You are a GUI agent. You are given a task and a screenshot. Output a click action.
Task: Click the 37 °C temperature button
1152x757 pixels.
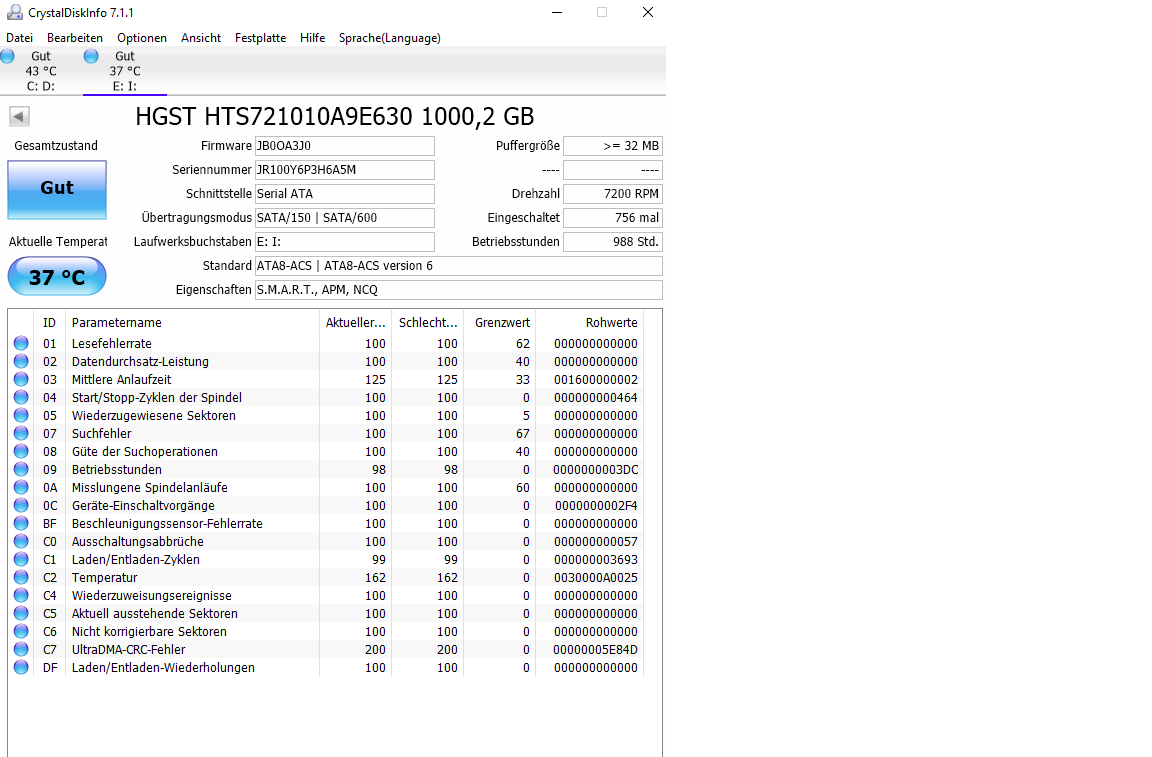(57, 276)
